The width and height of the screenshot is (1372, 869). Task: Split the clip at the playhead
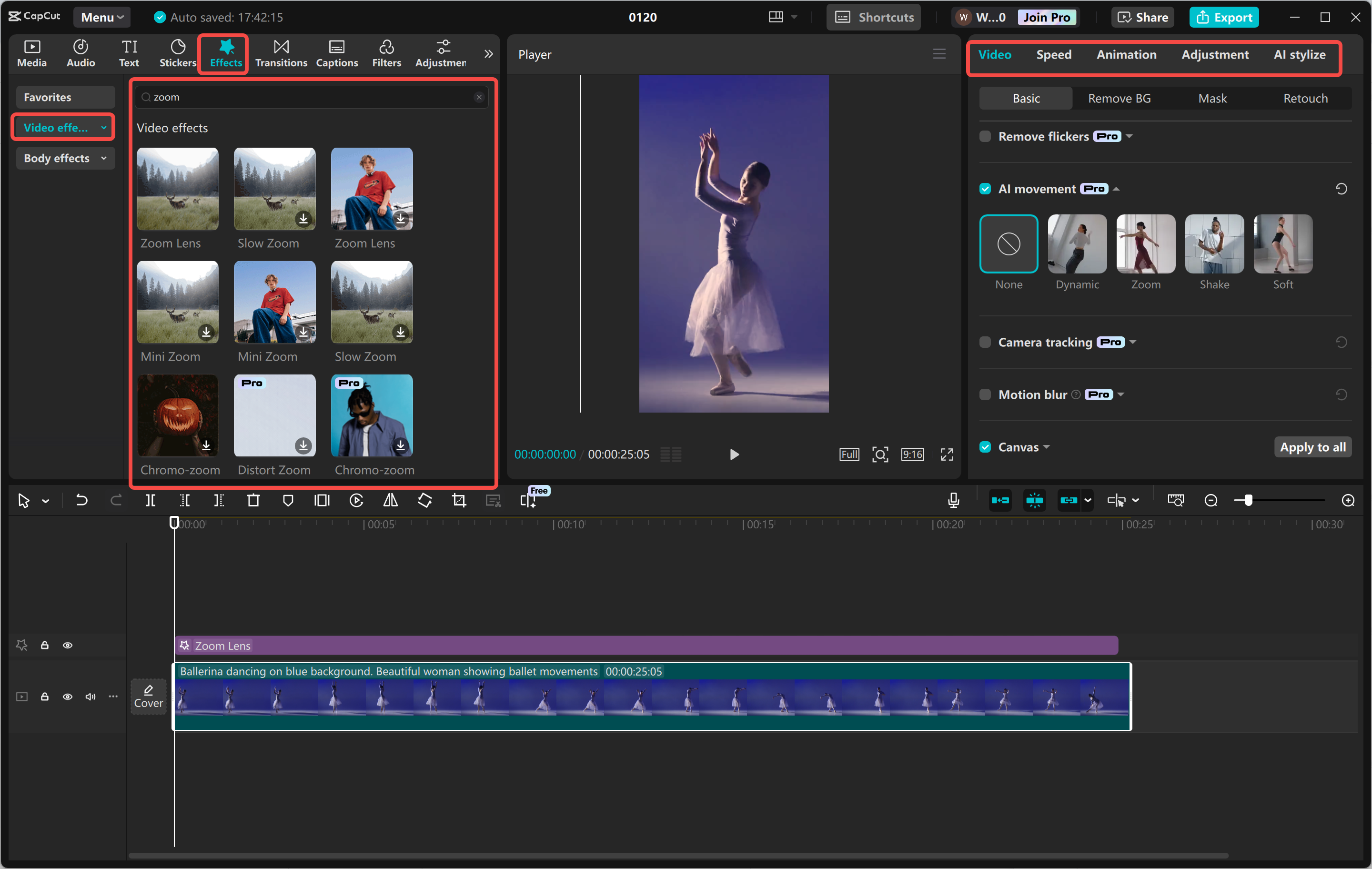click(x=151, y=500)
